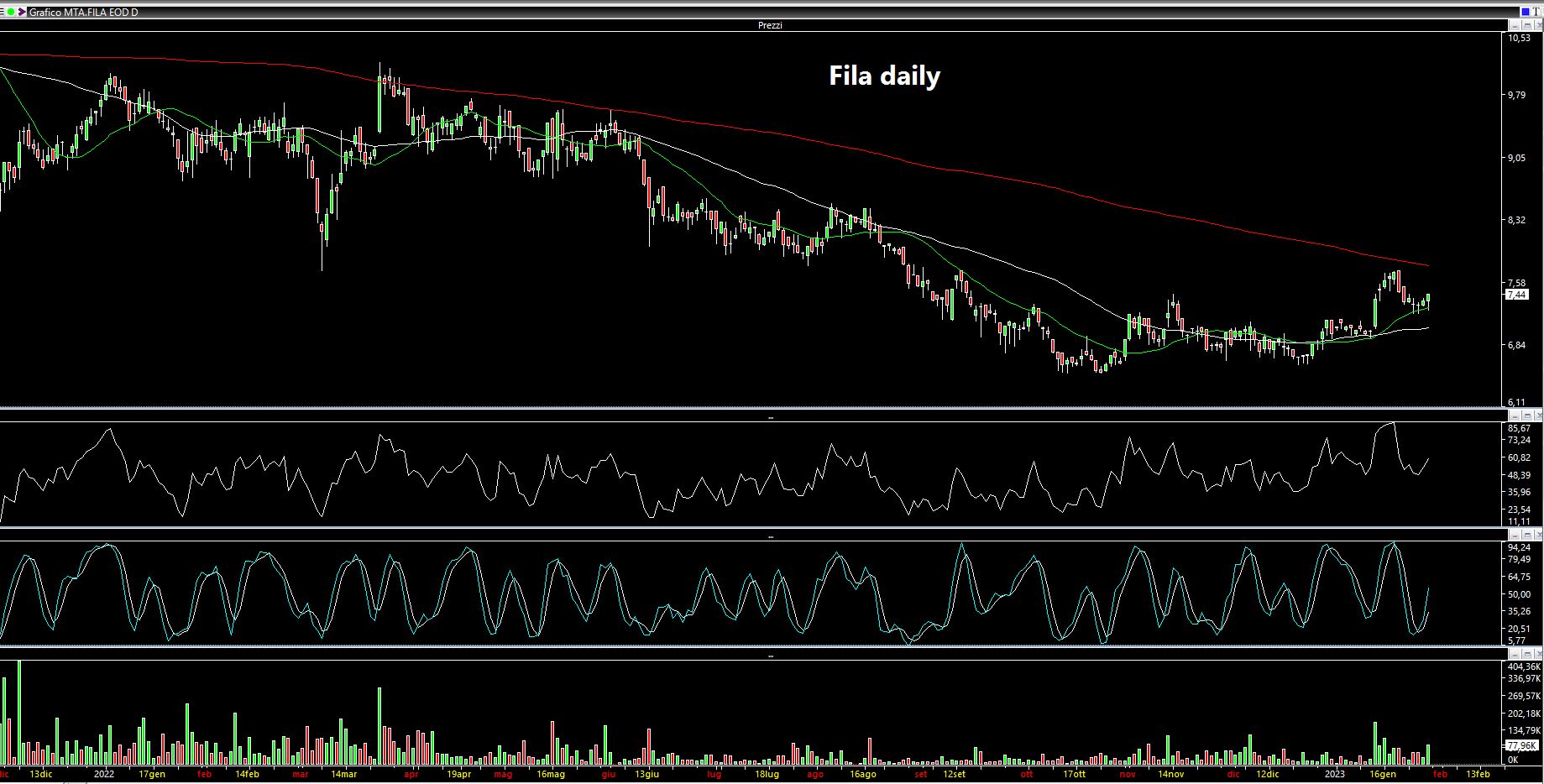Click the 9,05 price axis label

[1517, 158]
